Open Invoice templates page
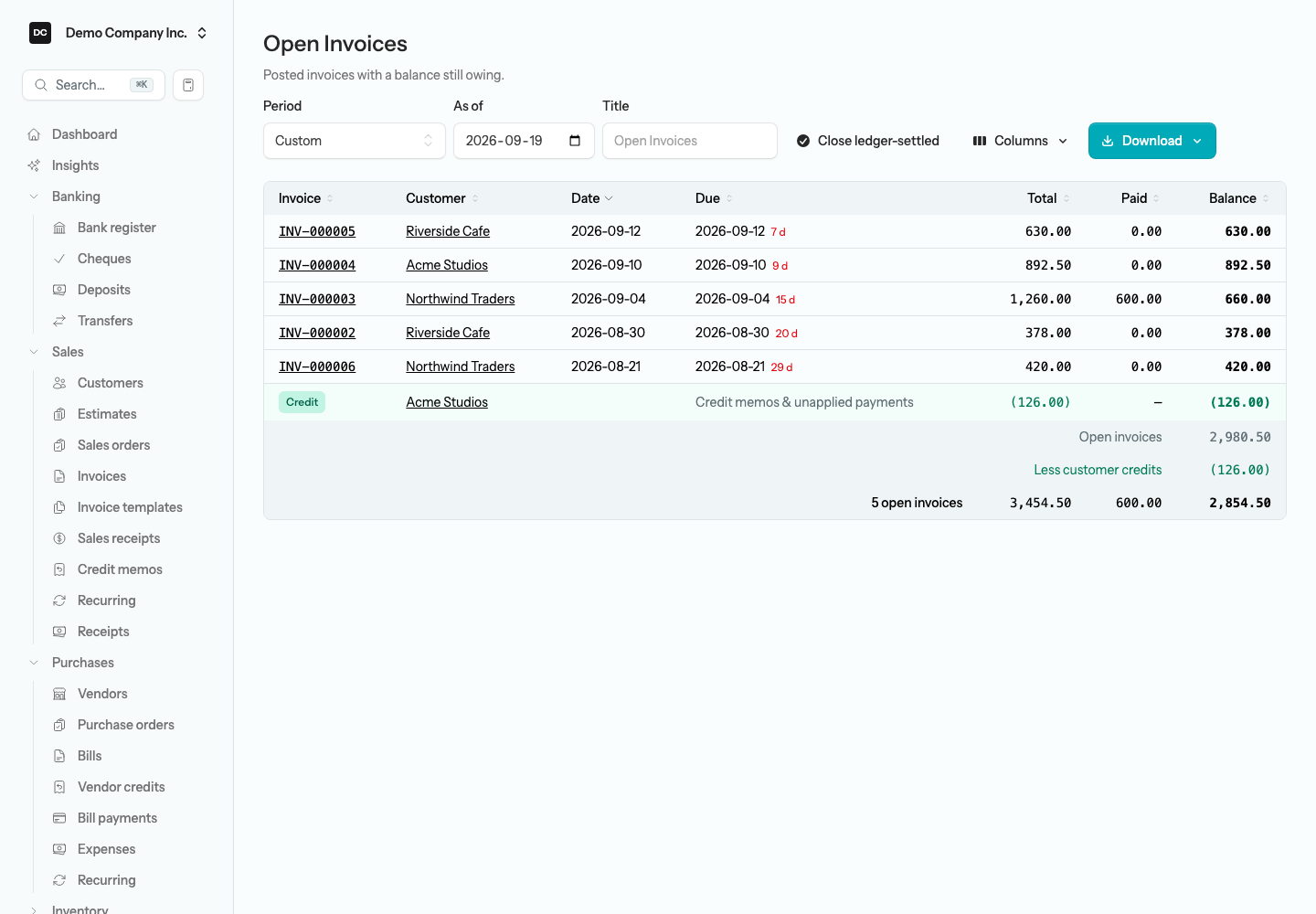This screenshot has width=1316, height=914. click(130, 507)
